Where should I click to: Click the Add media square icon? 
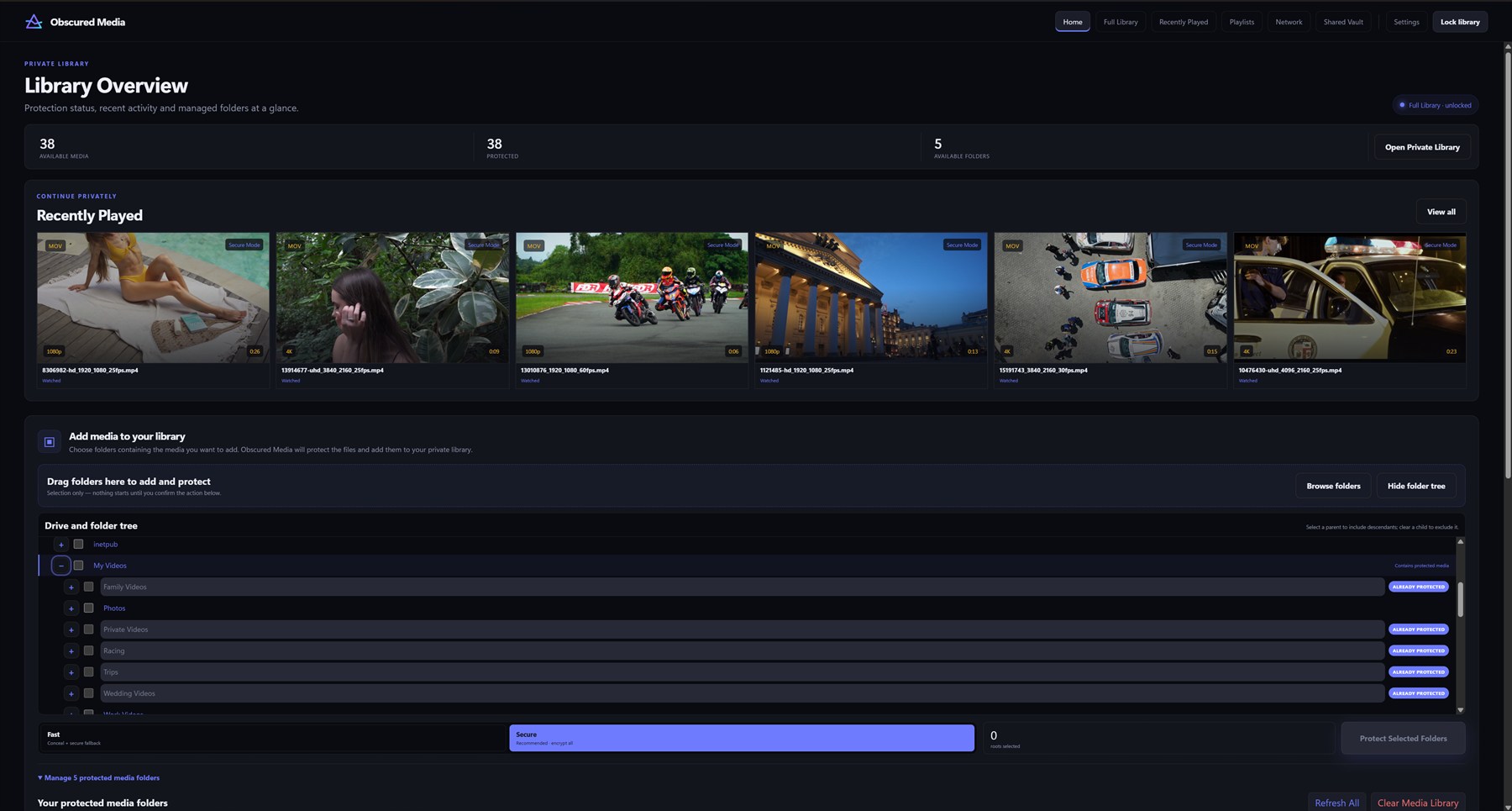coord(50,442)
